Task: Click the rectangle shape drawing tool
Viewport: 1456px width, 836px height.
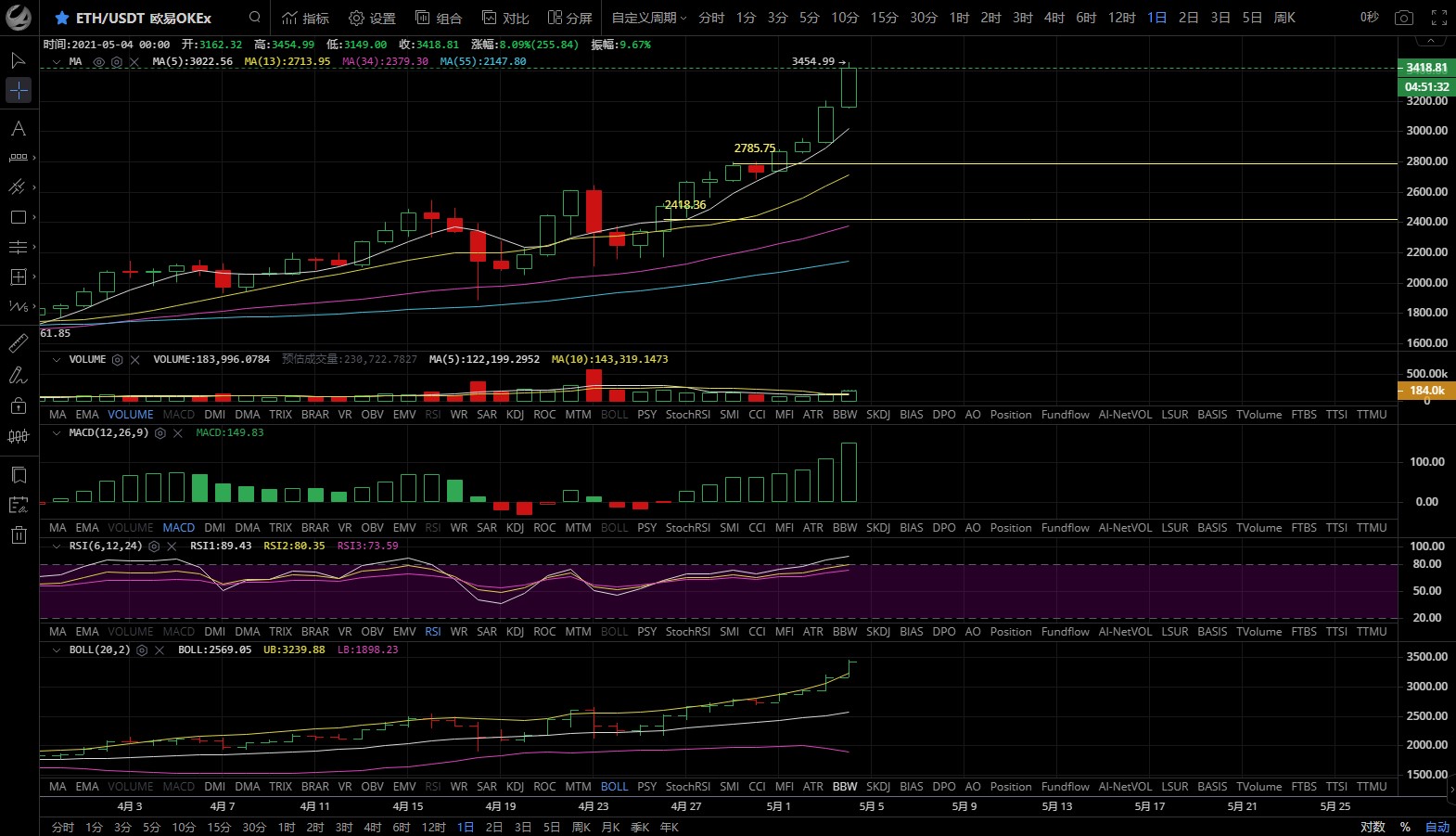Action: pos(19,217)
